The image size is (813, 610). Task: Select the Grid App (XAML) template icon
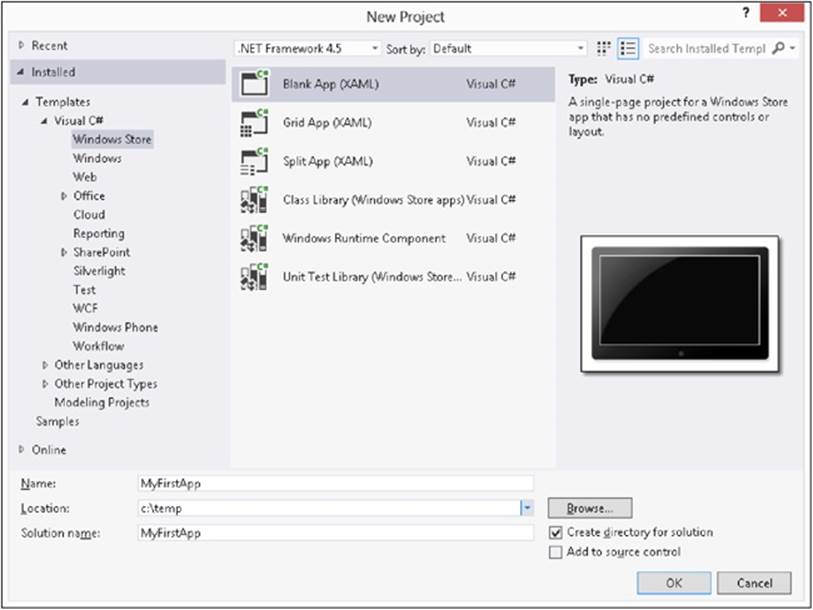pos(255,122)
